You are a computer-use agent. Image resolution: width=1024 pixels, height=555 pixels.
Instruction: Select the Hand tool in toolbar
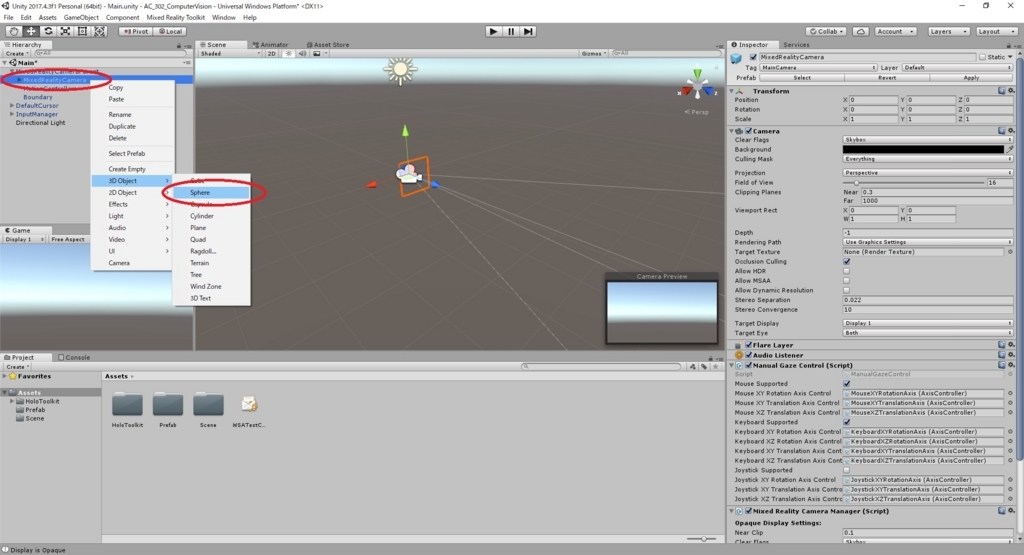pyautogui.click(x=13, y=31)
